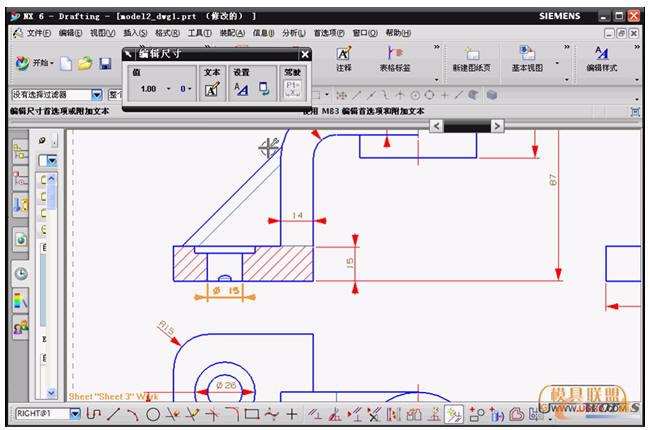Click the Annotation (注释) tool icon

click(x=344, y=54)
